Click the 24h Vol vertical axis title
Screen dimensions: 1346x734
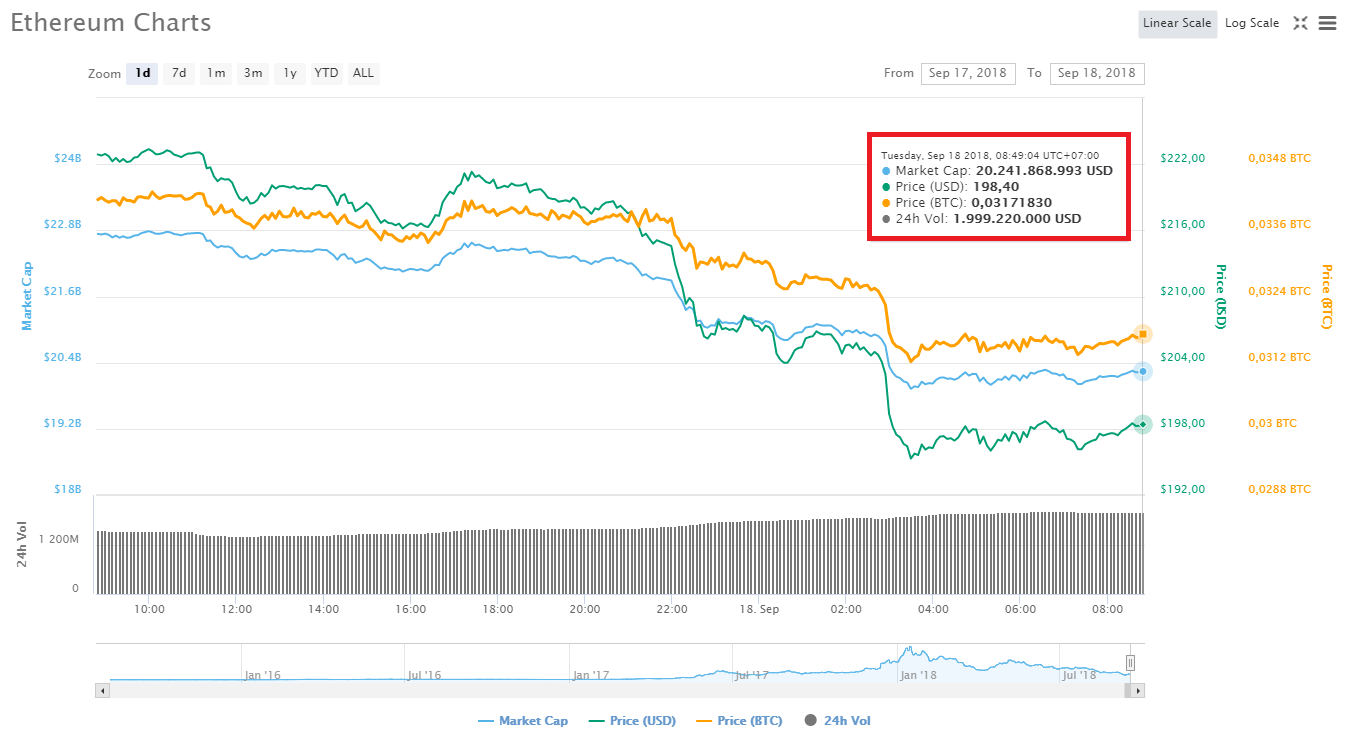[21, 545]
